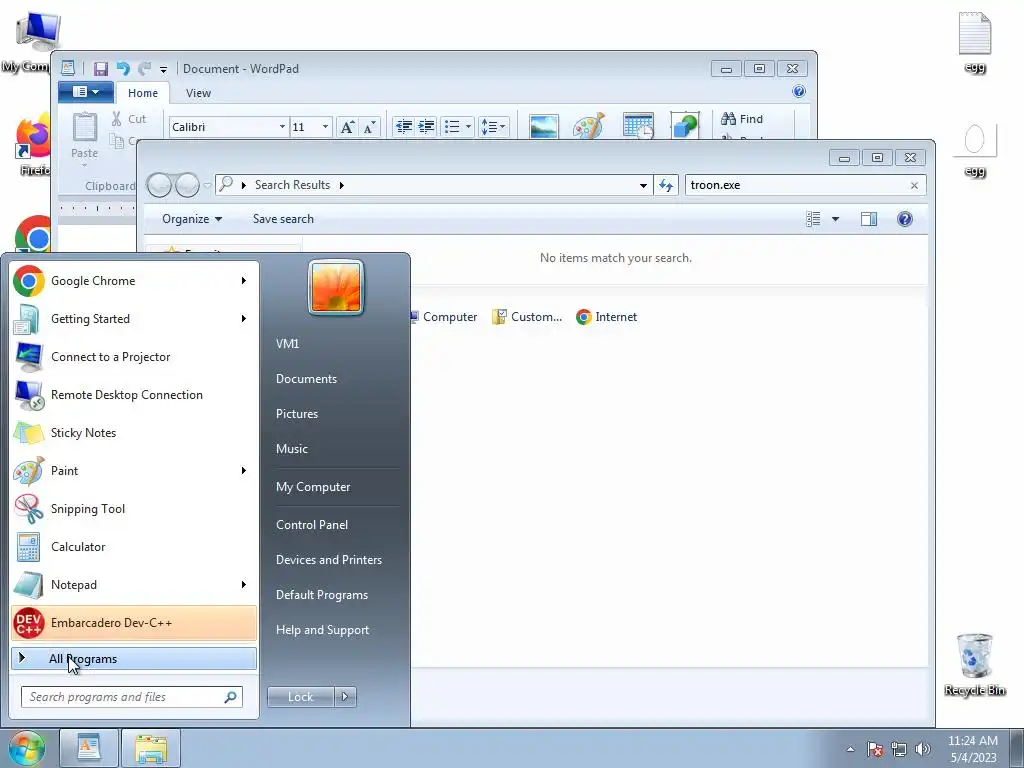This screenshot has width=1024, height=768.
Task: Open My Computer from Start menu
Action: point(313,487)
